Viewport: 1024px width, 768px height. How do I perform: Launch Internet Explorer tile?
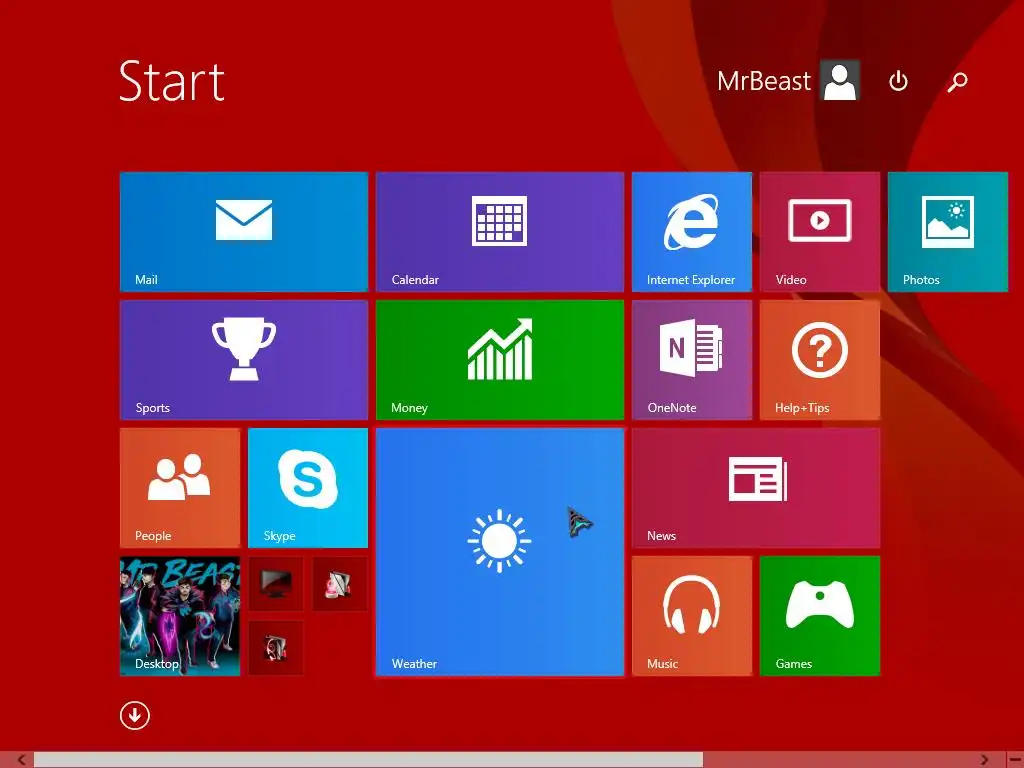(692, 232)
